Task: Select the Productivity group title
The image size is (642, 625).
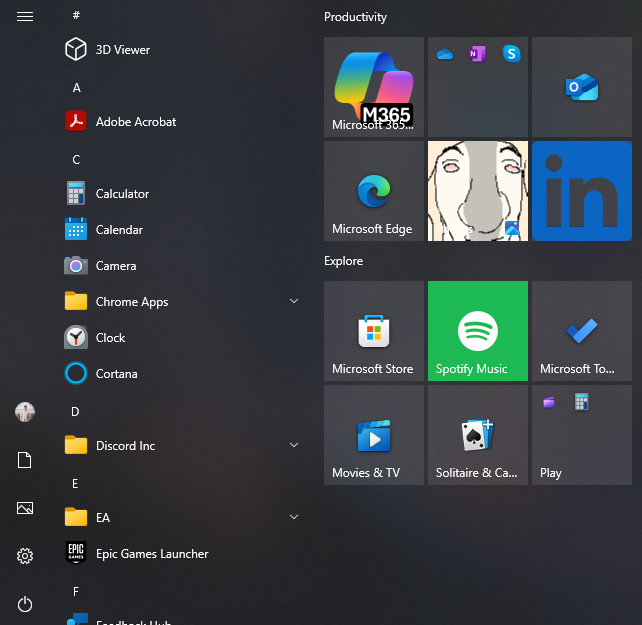Action: [355, 17]
